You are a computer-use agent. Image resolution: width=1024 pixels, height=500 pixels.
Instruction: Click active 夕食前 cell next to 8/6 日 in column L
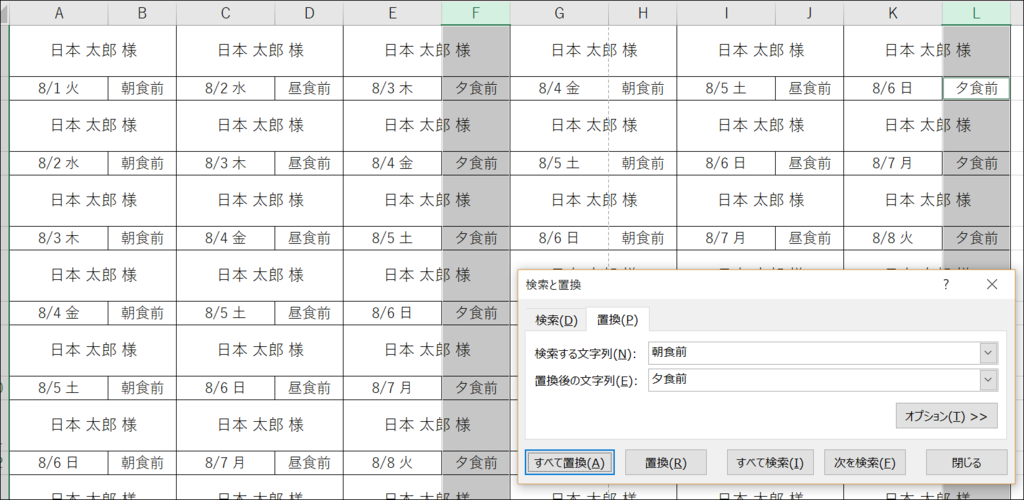pyautogui.click(x=976, y=88)
